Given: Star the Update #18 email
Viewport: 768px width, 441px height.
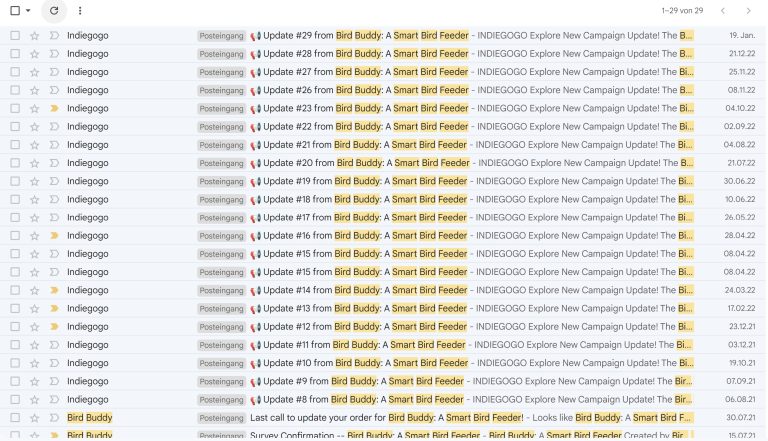Looking at the screenshot, I should 34,199.
